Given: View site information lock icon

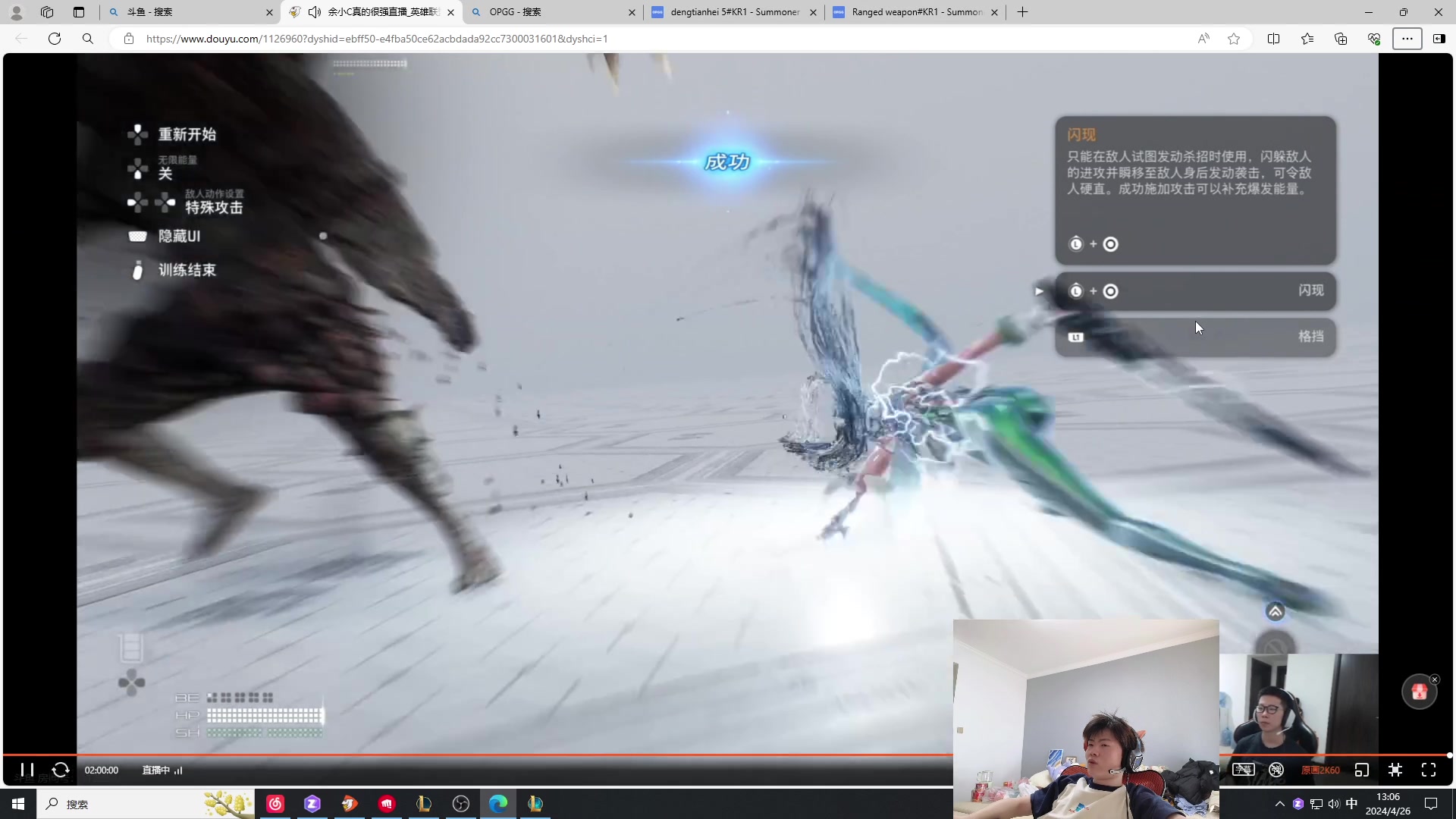Looking at the screenshot, I should point(129,39).
